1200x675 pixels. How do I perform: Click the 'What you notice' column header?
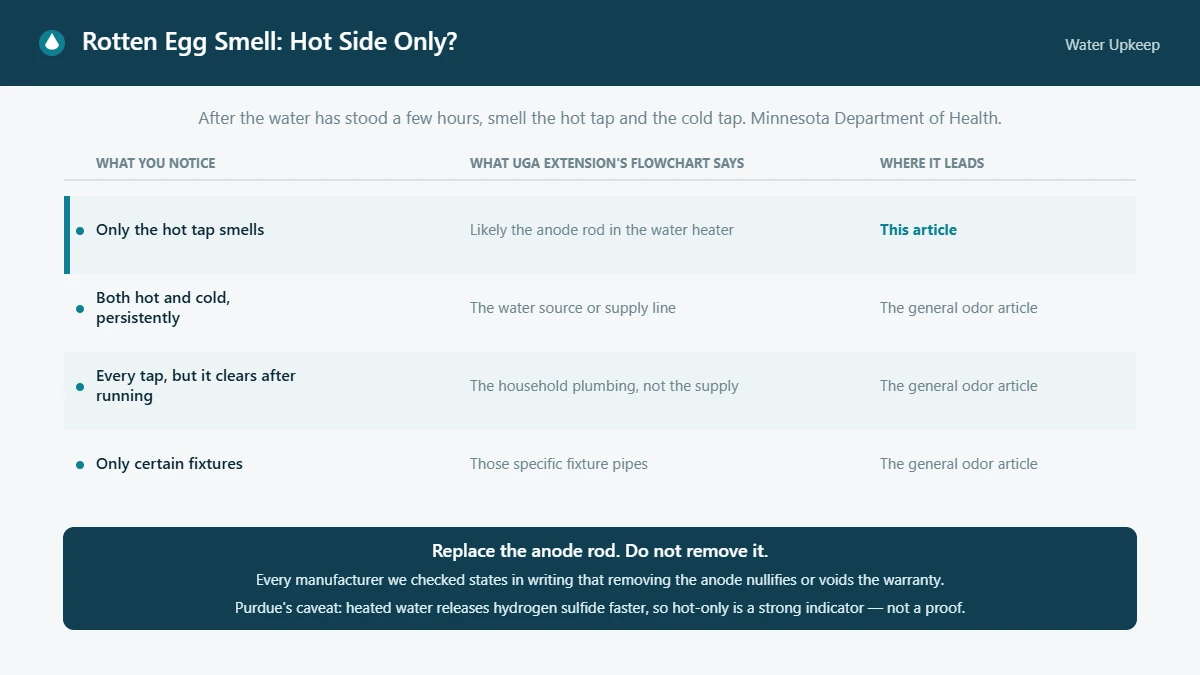156,163
